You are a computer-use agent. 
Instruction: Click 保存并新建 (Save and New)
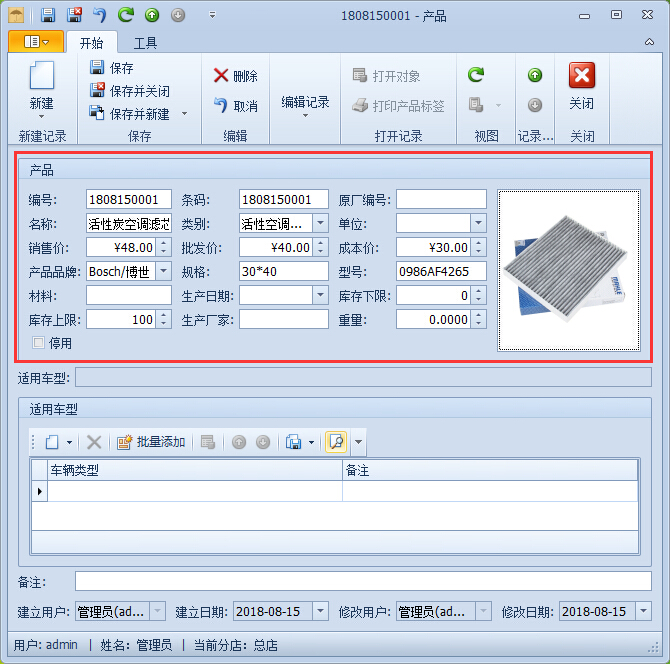coord(139,114)
